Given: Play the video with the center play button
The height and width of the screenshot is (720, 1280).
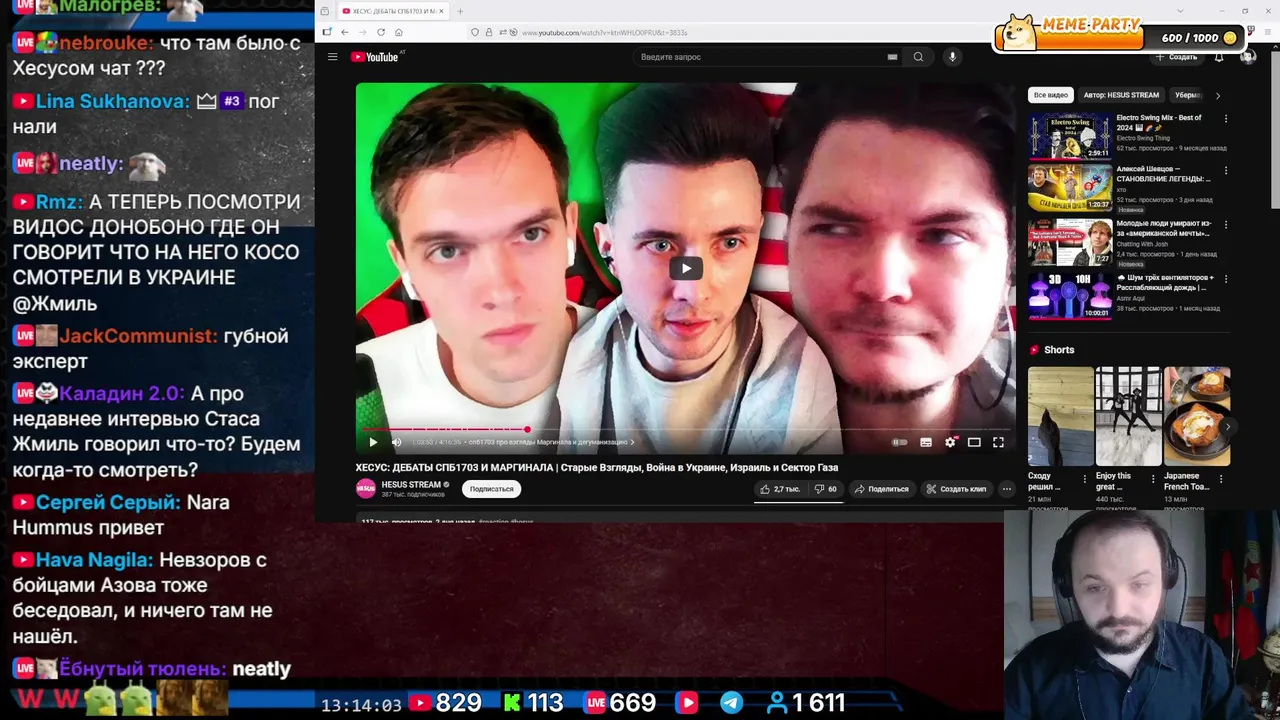Looking at the screenshot, I should coord(686,267).
